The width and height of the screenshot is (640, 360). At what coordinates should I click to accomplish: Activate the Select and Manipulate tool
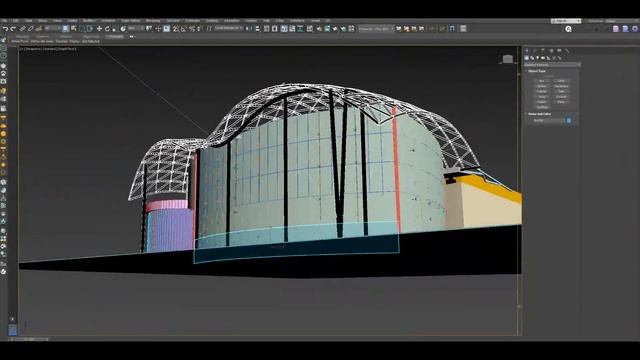(158, 29)
